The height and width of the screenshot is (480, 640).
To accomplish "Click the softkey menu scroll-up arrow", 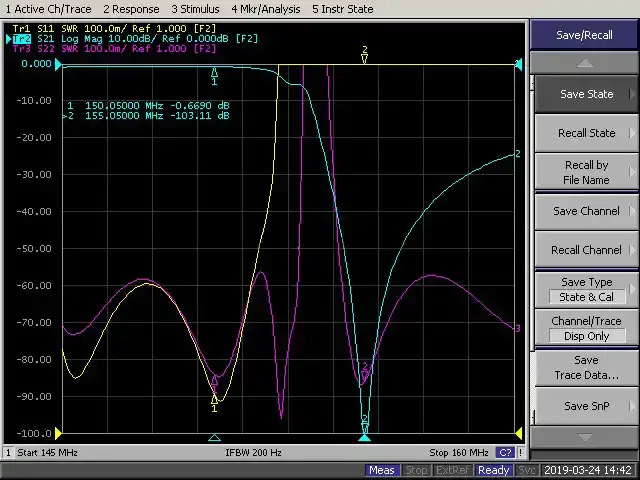I will tap(584, 63).
